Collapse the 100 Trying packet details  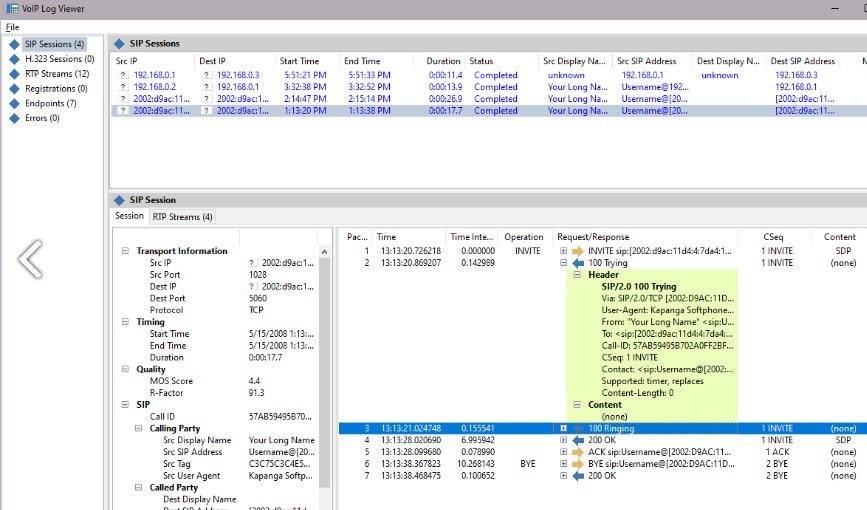coord(564,262)
